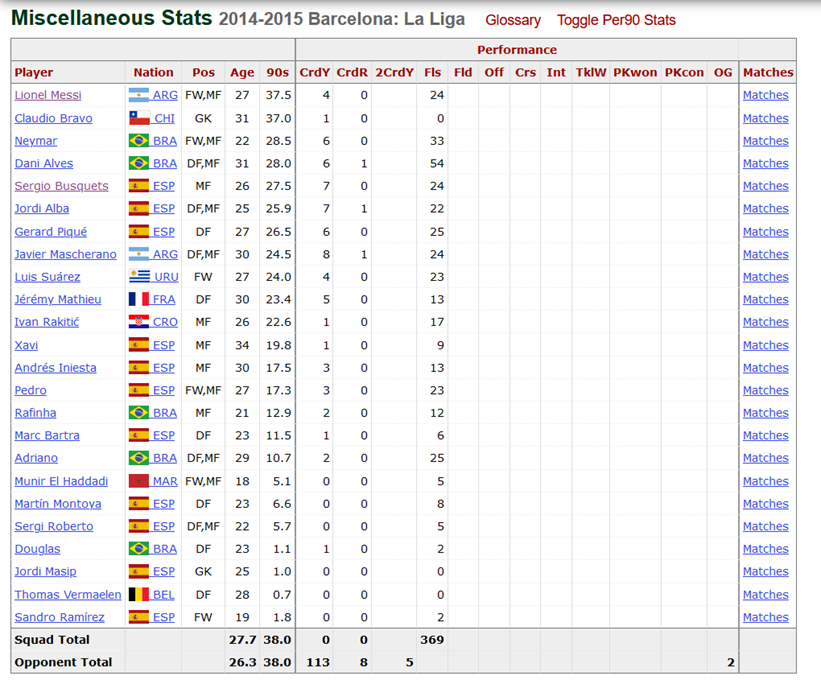Open Matches link for Andrés Iniesta
Viewport: 821px width, 680px height.
[x=765, y=367]
